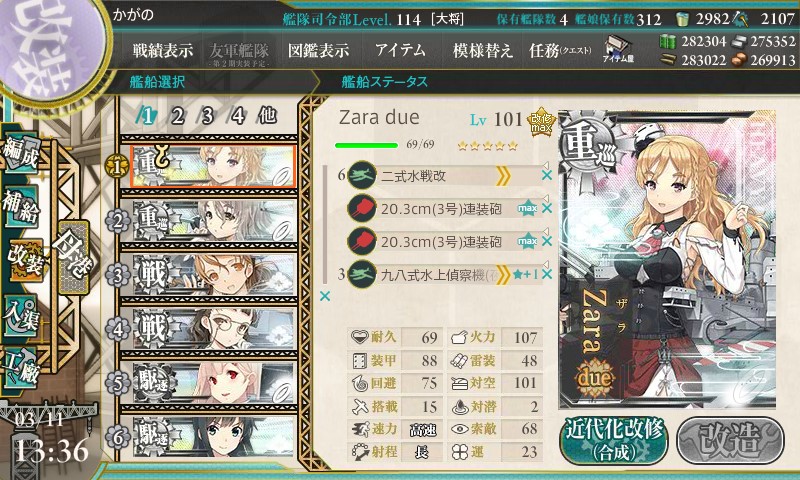Click the greyed 改造 remodel button
Screen dimensions: 800x480
pyautogui.click(x=730, y=440)
